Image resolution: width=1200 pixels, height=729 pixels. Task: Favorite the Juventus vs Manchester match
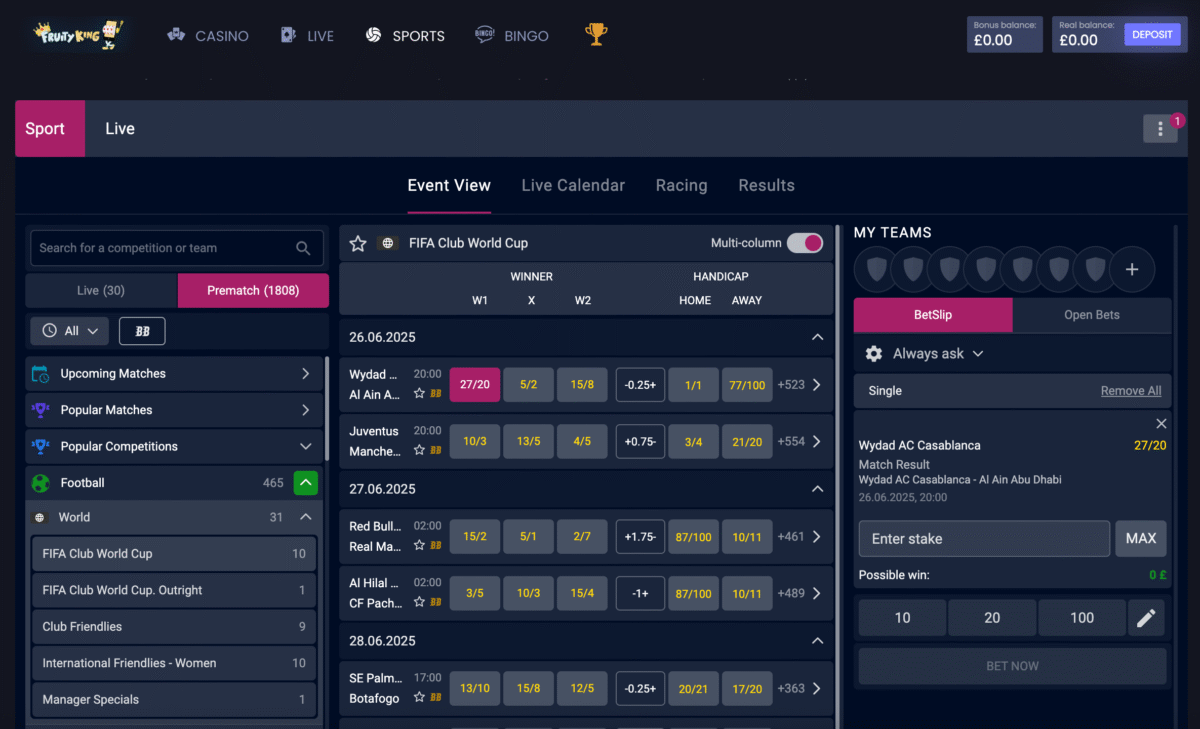tap(420, 451)
